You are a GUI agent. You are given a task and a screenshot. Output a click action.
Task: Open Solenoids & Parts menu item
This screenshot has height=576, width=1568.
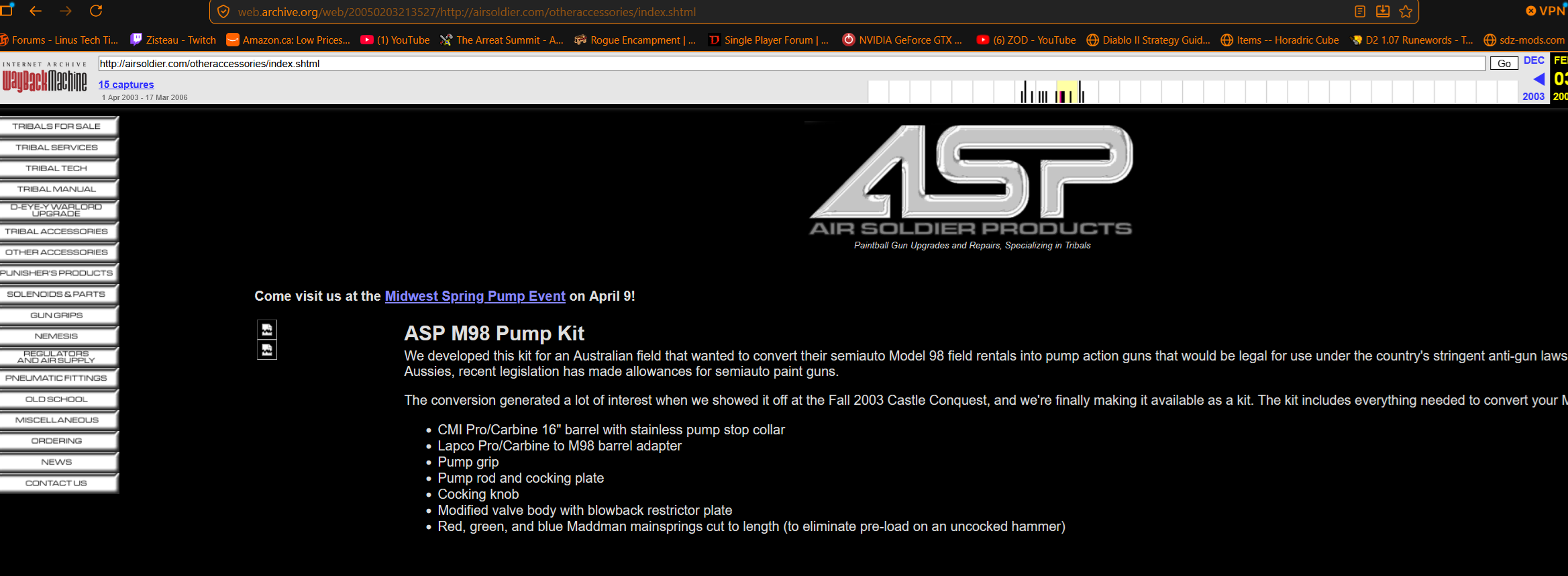point(59,294)
